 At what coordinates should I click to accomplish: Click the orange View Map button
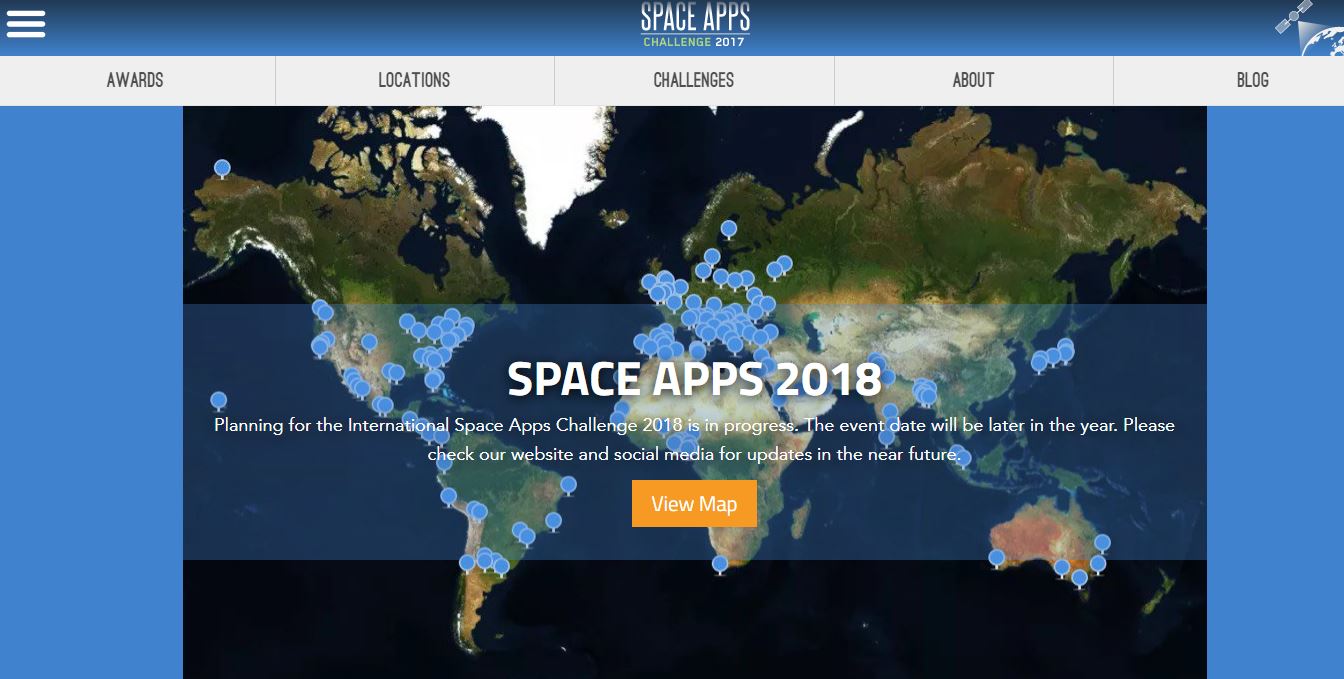click(694, 504)
